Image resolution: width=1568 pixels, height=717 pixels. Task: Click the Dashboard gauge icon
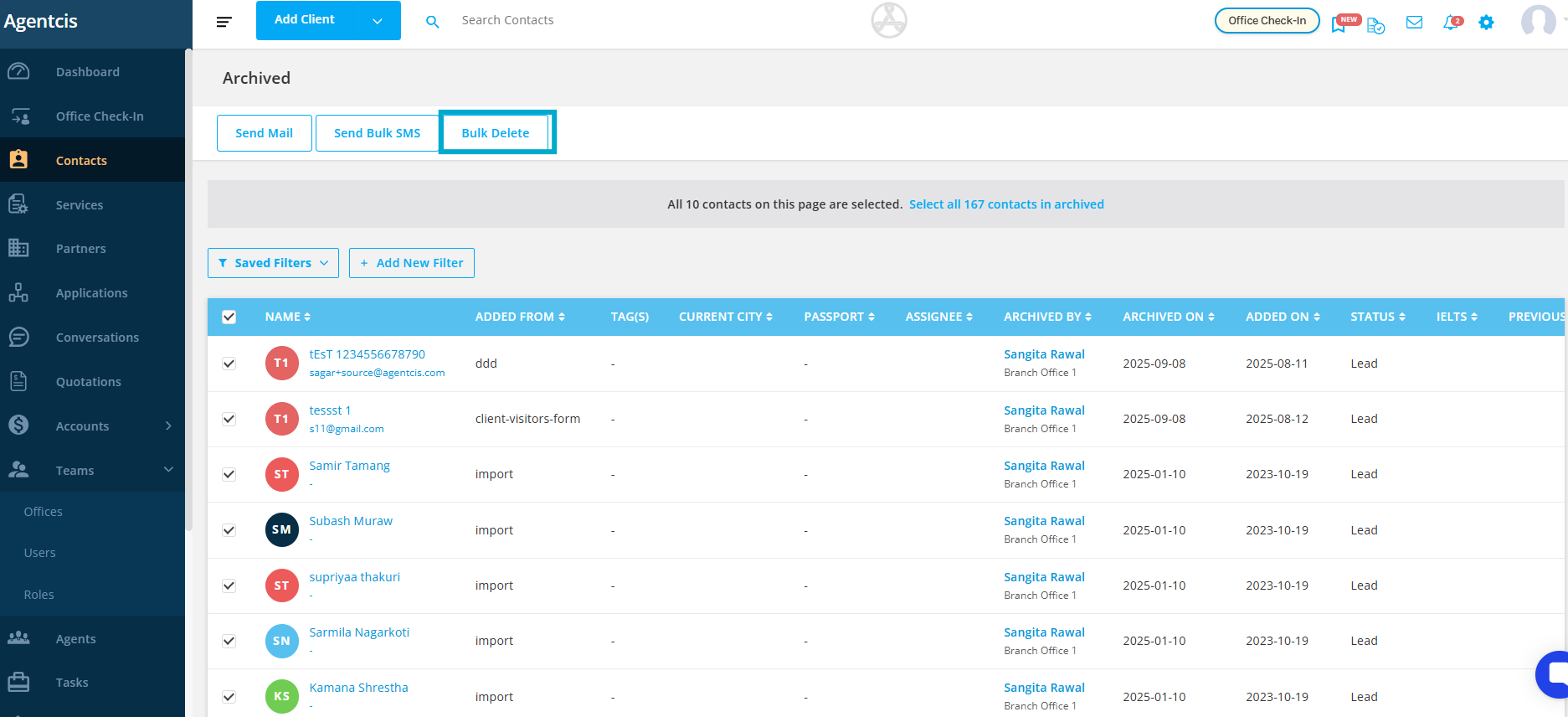click(18, 72)
